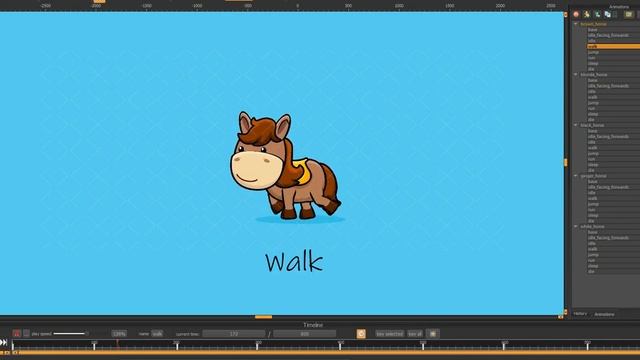
Task: Collapse the black_horse entity
Action: click(576, 125)
